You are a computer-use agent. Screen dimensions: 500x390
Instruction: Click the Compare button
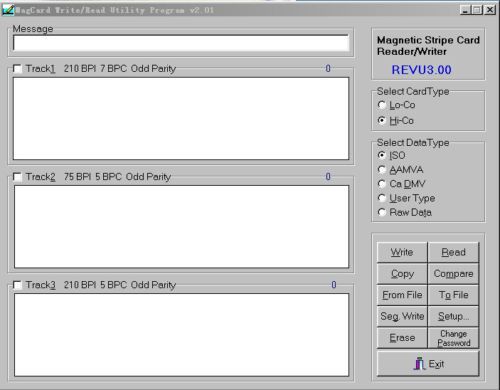click(x=453, y=274)
